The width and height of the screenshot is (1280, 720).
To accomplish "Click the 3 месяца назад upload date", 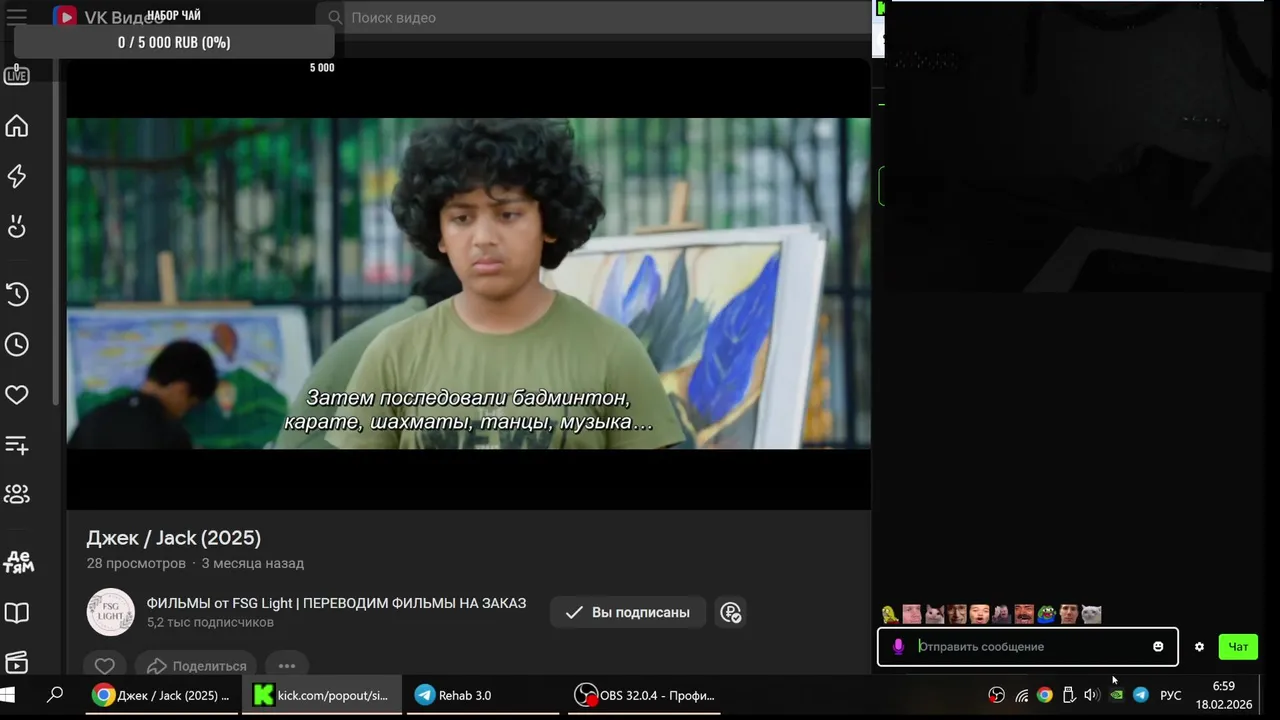I will pyautogui.click(x=253, y=563).
